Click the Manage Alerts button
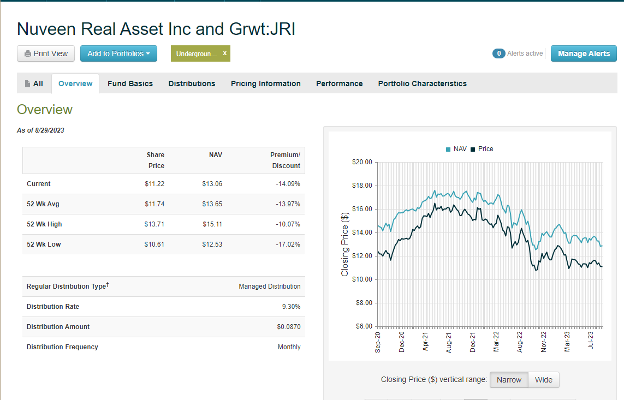 [583, 53]
